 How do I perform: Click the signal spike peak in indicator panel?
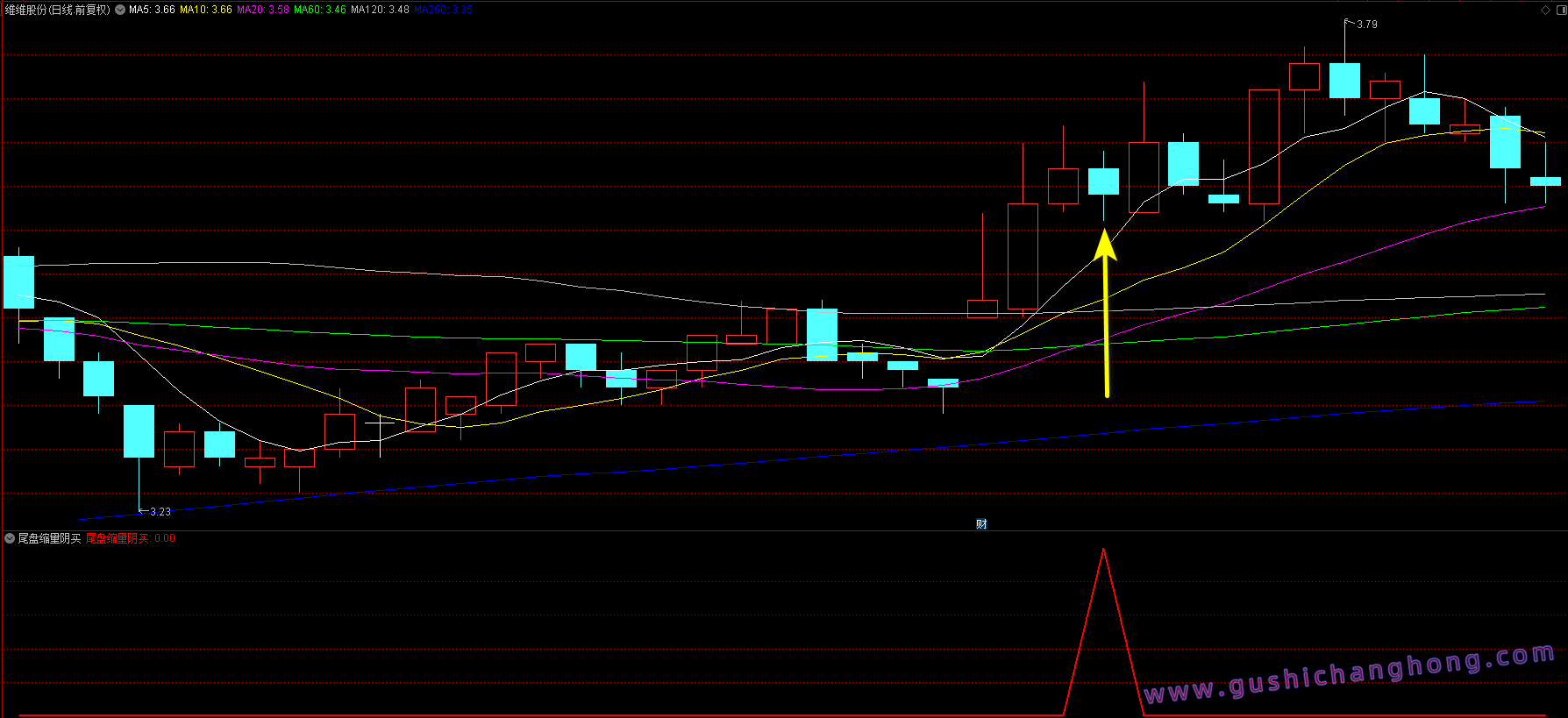click(1103, 551)
